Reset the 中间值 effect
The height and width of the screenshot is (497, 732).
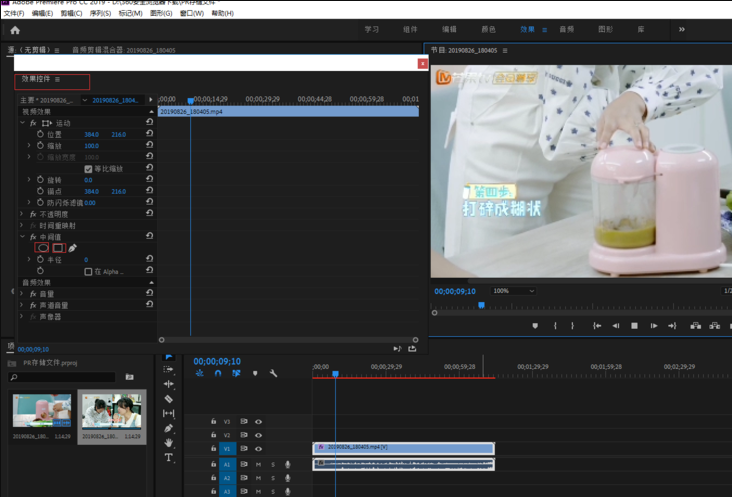(149, 236)
